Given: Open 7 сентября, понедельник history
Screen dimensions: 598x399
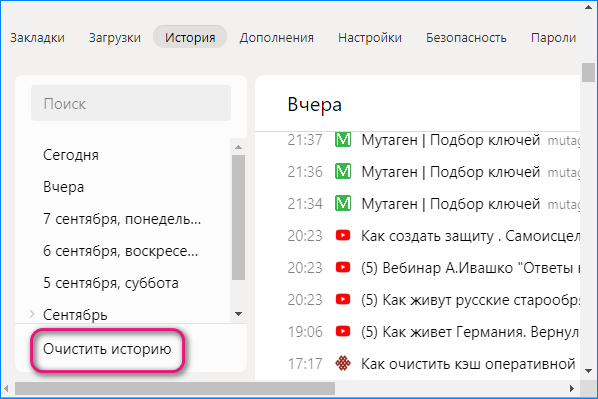Looking at the screenshot, I should coord(122,219).
